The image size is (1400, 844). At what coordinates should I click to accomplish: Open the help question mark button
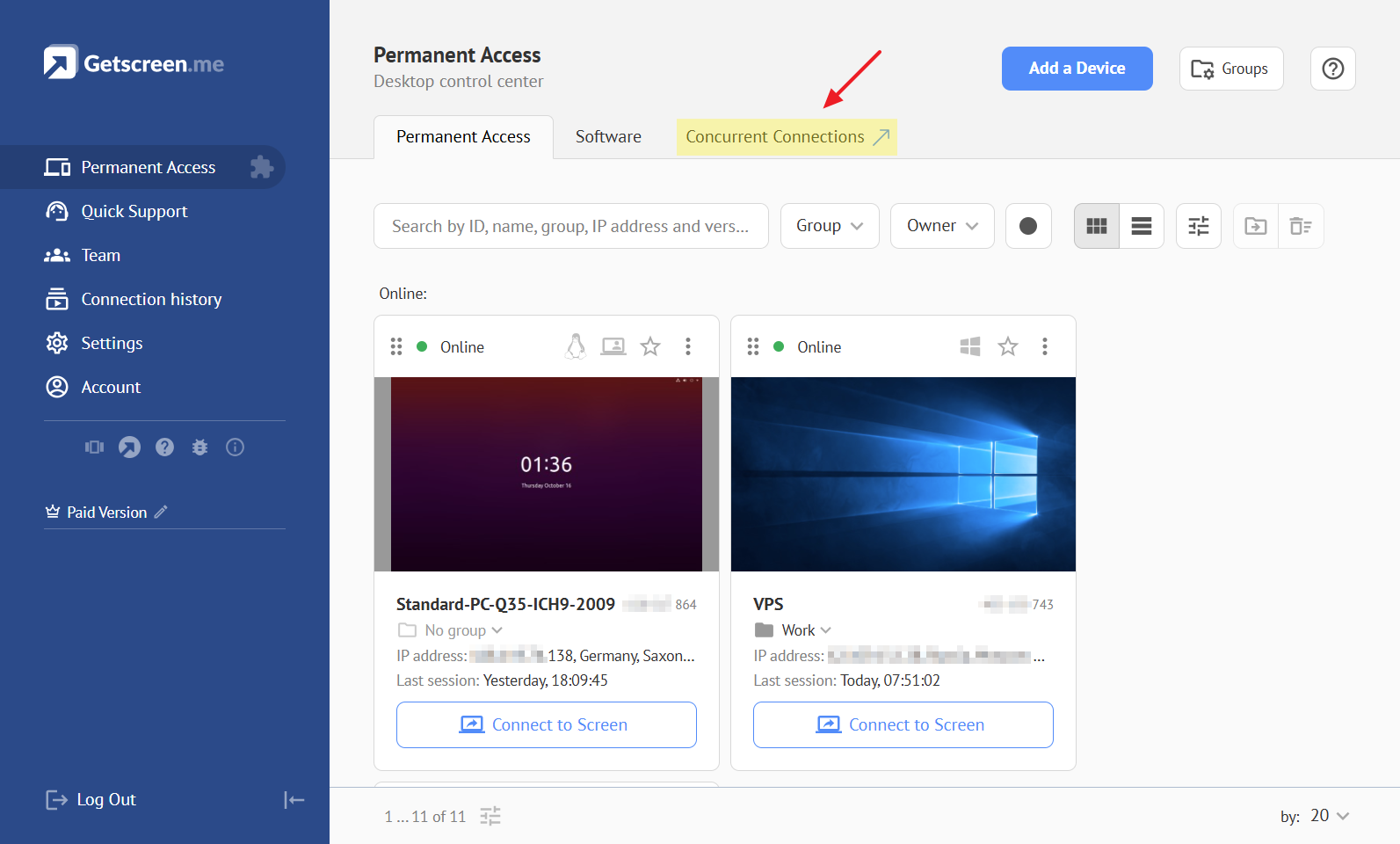click(1332, 69)
